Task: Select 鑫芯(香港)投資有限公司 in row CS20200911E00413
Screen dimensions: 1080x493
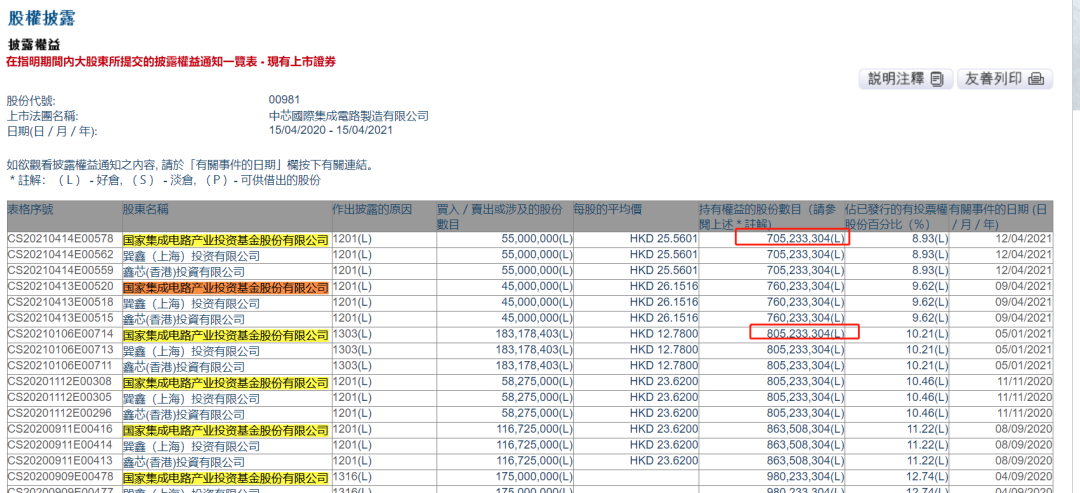Action: pyautogui.click(x=184, y=463)
